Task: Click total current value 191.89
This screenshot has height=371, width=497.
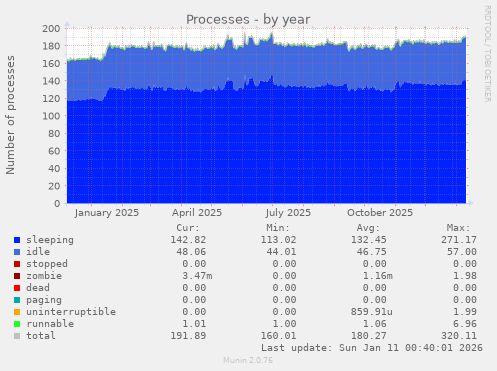Action: [188, 336]
